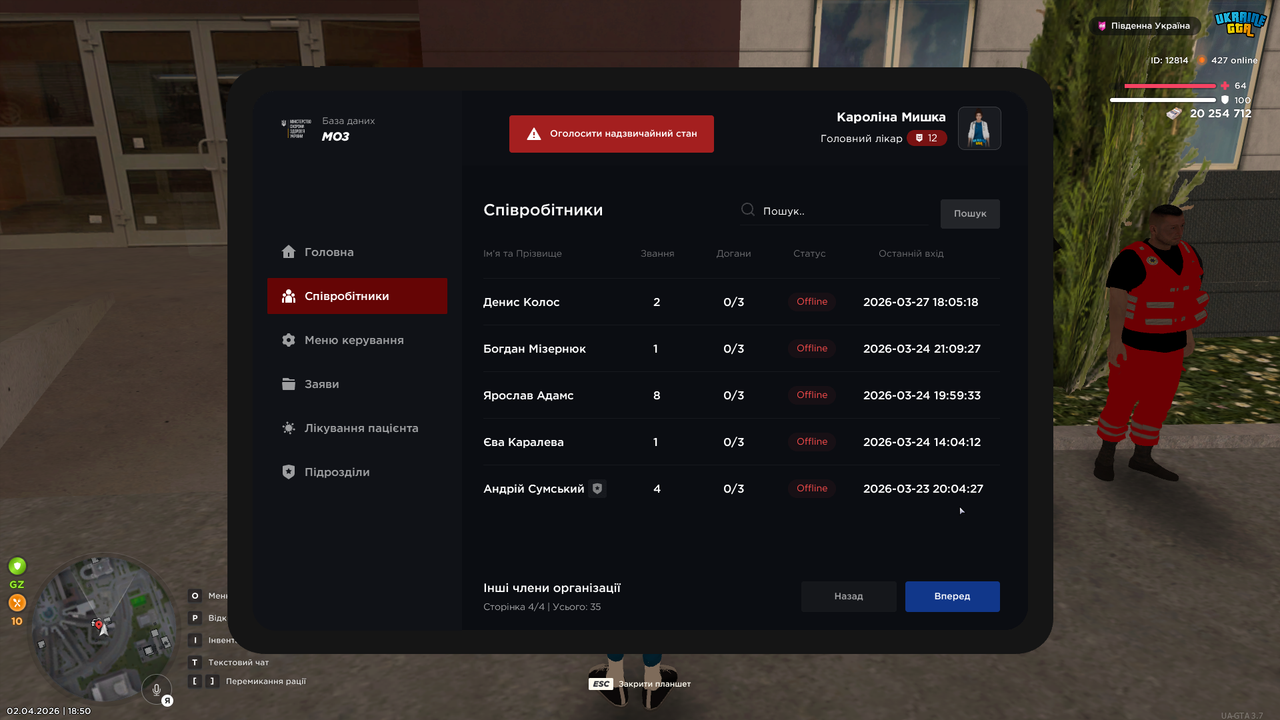Click Оголосити надзвичайний стан button
The height and width of the screenshot is (720, 1280).
pos(611,133)
